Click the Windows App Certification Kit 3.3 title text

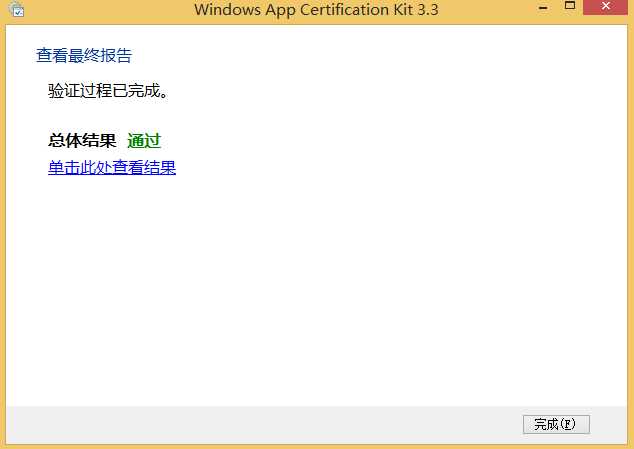tap(316, 10)
